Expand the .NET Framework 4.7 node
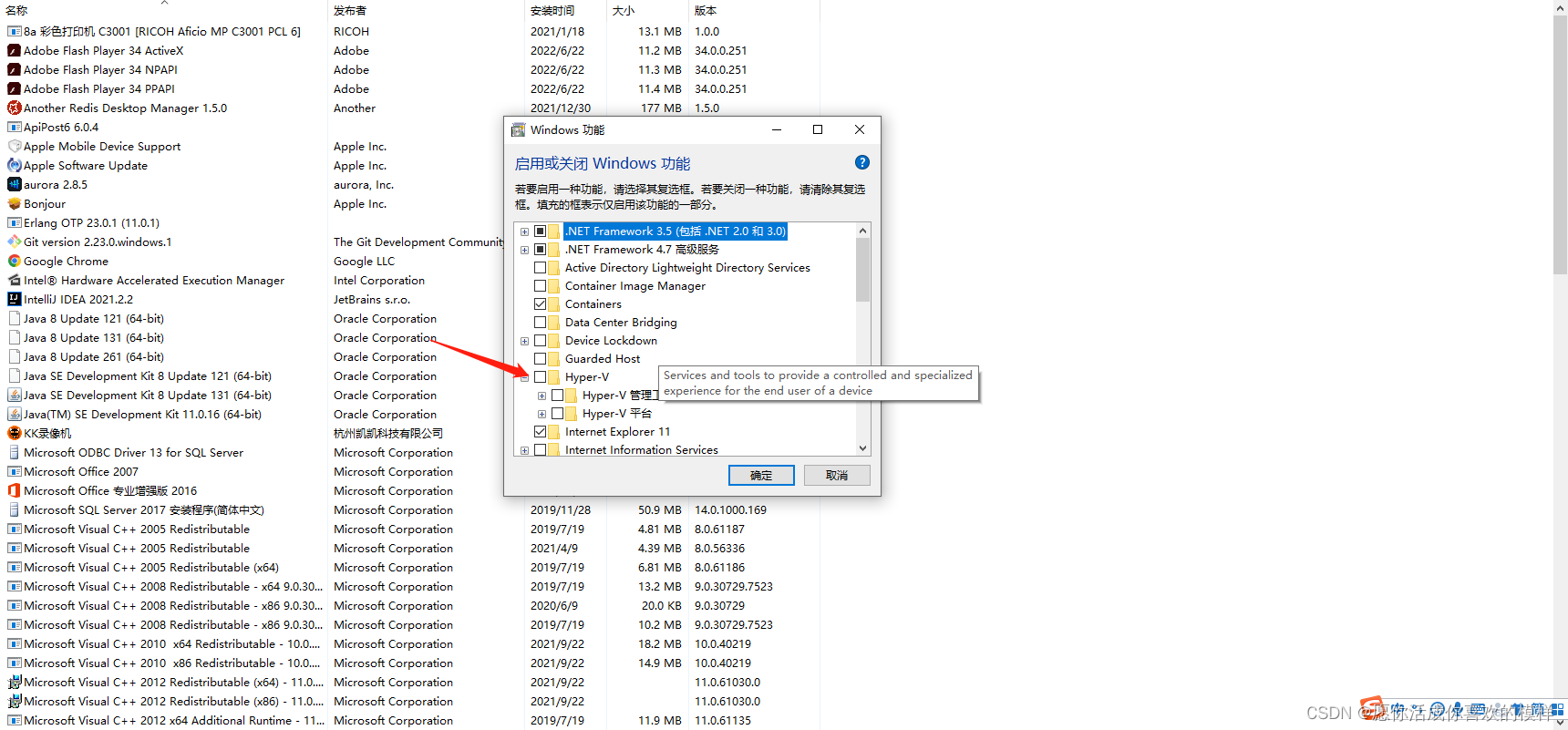Screen dimensions: 1568x730 [524, 250]
